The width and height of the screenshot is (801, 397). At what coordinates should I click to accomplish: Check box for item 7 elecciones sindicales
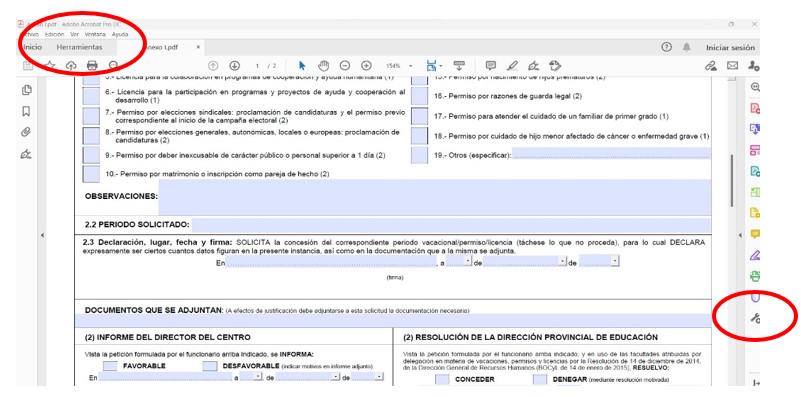[91, 116]
